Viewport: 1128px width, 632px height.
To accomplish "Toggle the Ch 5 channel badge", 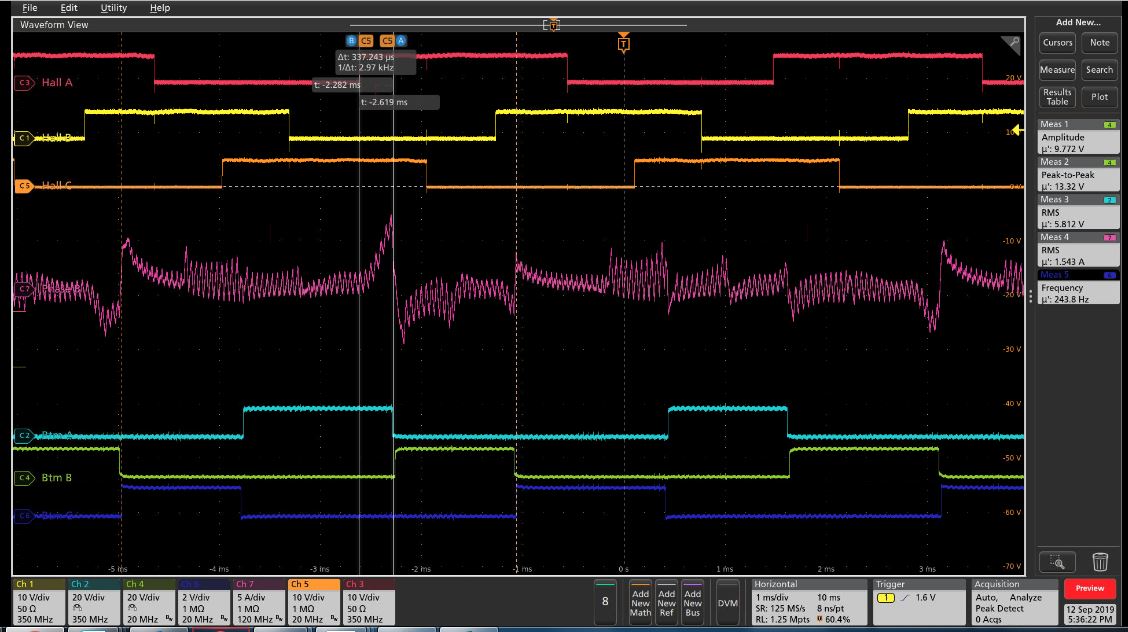I will pyautogui.click(x=313, y=603).
